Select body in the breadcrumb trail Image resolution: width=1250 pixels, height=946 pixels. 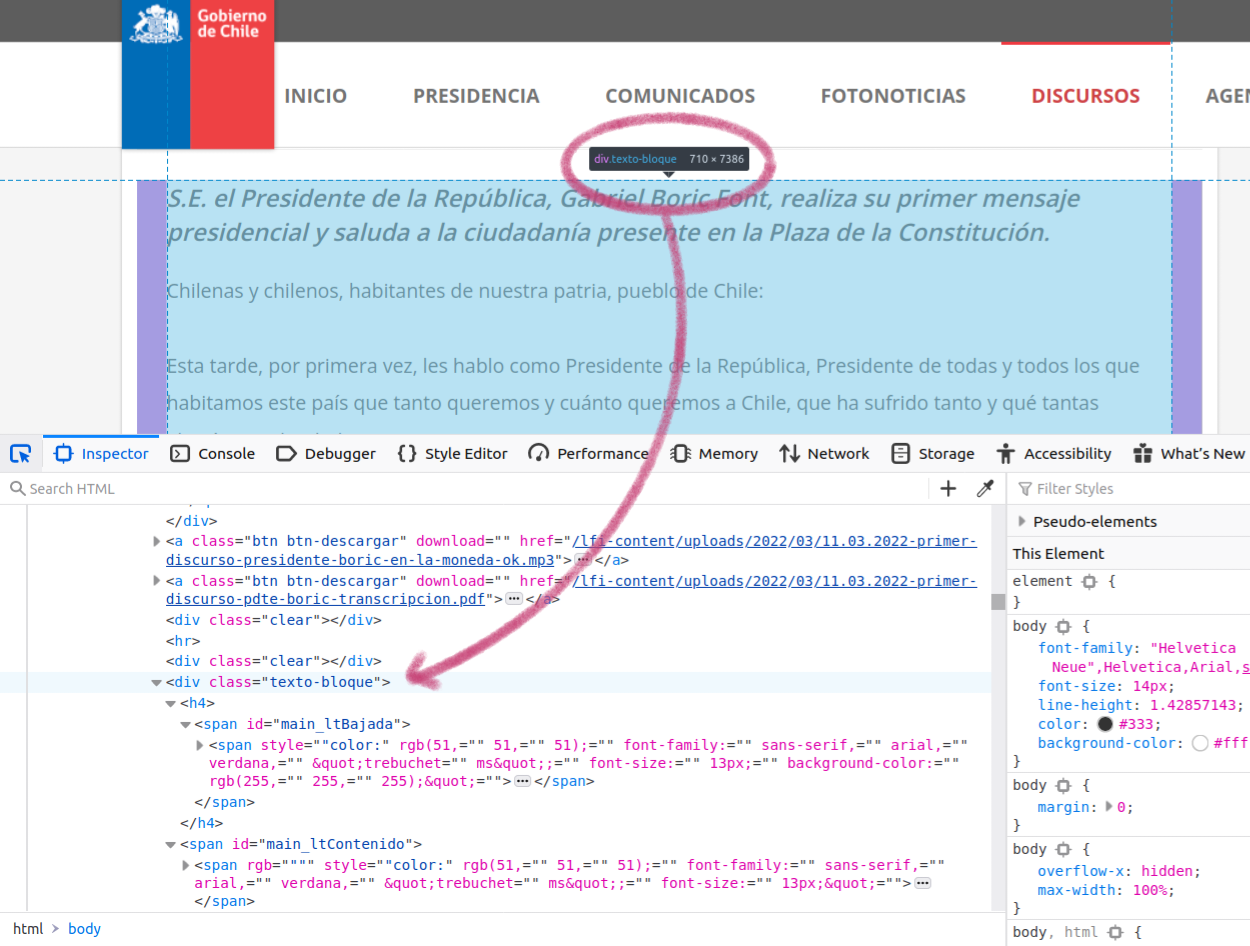(x=84, y=929)
